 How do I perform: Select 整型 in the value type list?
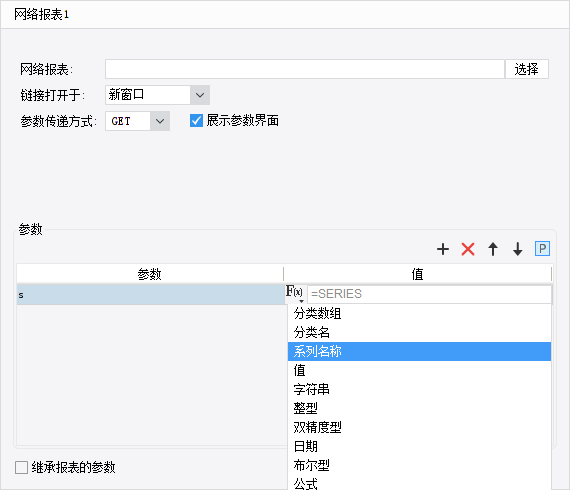click(x=420, y=408)
